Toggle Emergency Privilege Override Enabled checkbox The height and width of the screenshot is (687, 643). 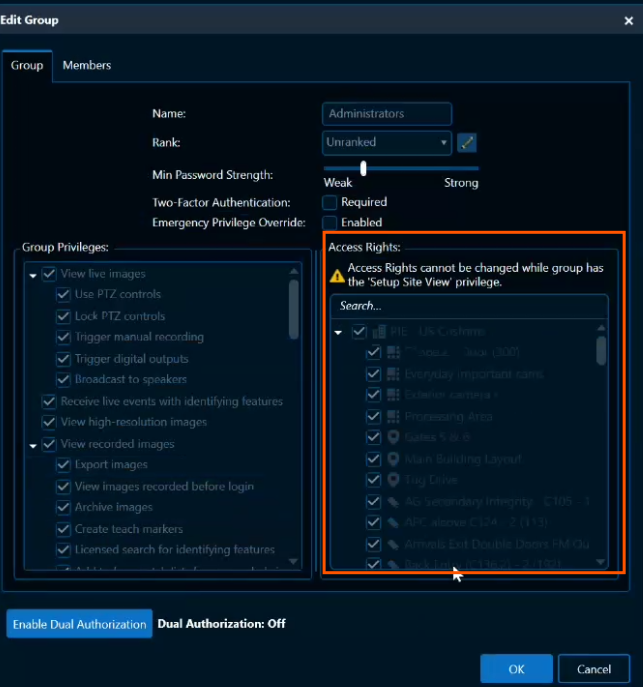pos(329,223)
